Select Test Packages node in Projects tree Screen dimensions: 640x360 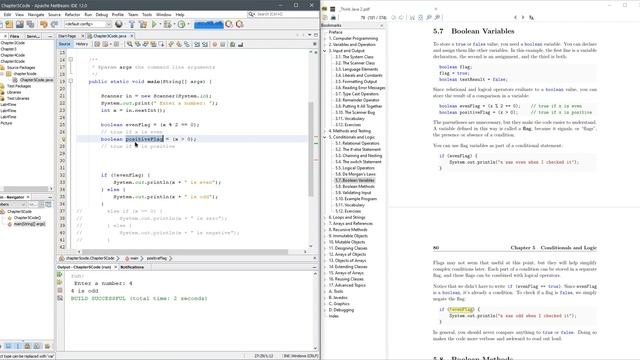pyautogui.click(x=19, y=86)
